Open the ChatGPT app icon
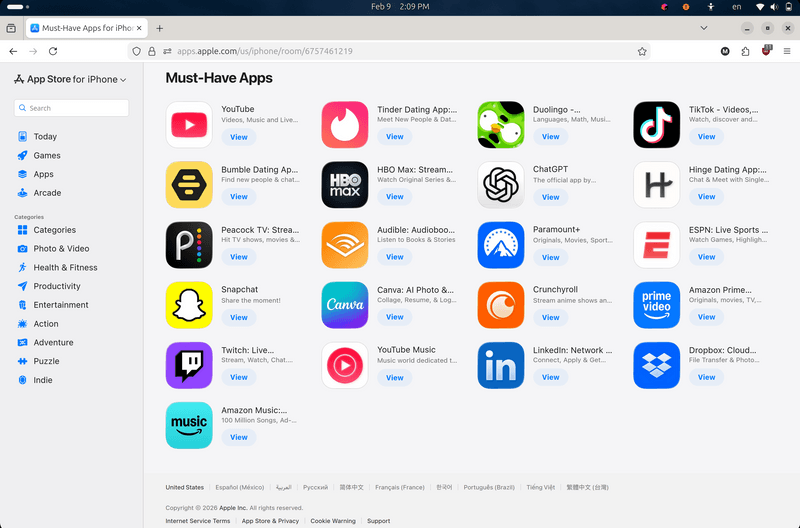Viewport: 800px width, 528px height. (501, 185)
